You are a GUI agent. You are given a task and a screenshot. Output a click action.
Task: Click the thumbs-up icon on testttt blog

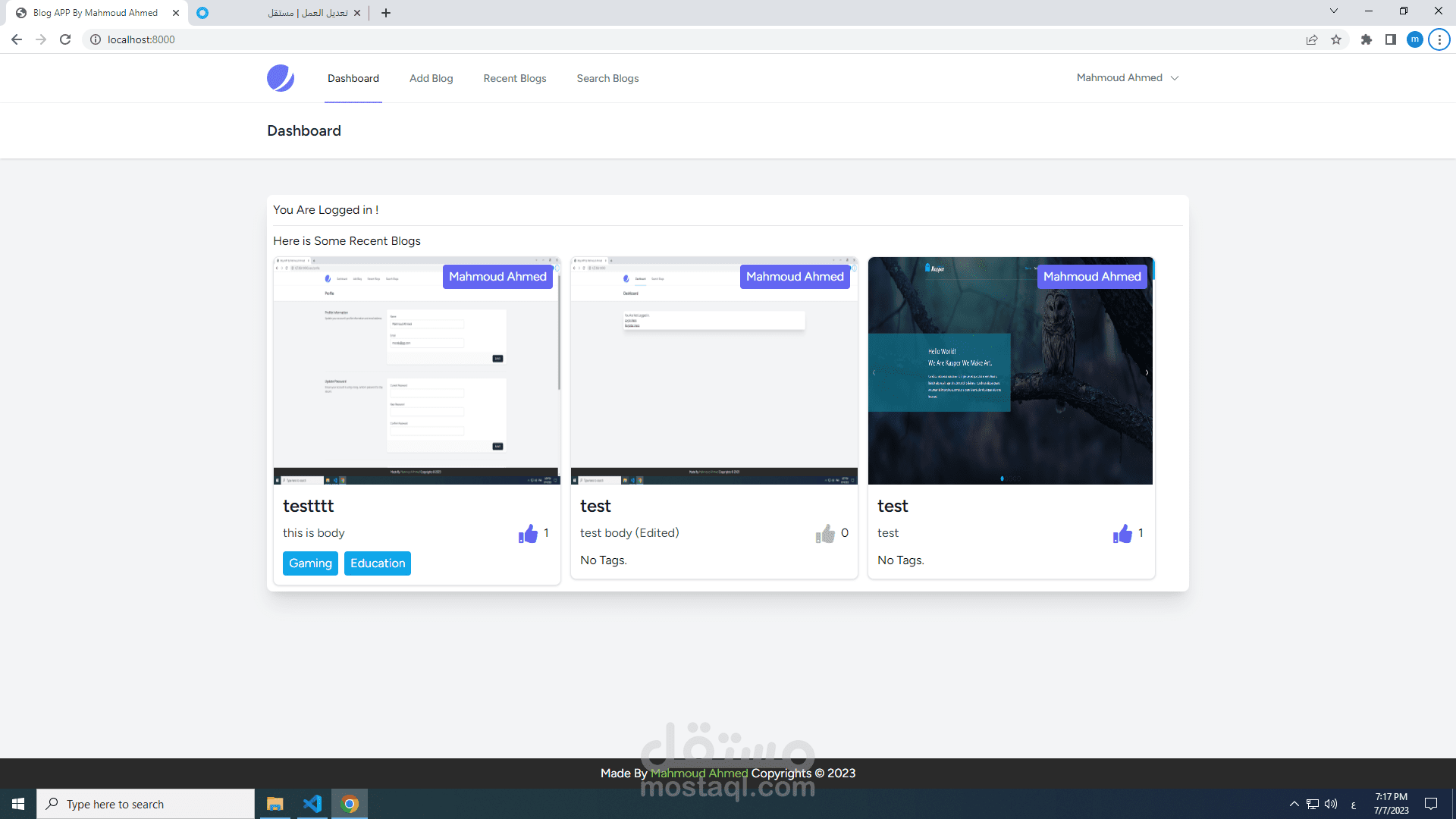(x=528, y=534)
